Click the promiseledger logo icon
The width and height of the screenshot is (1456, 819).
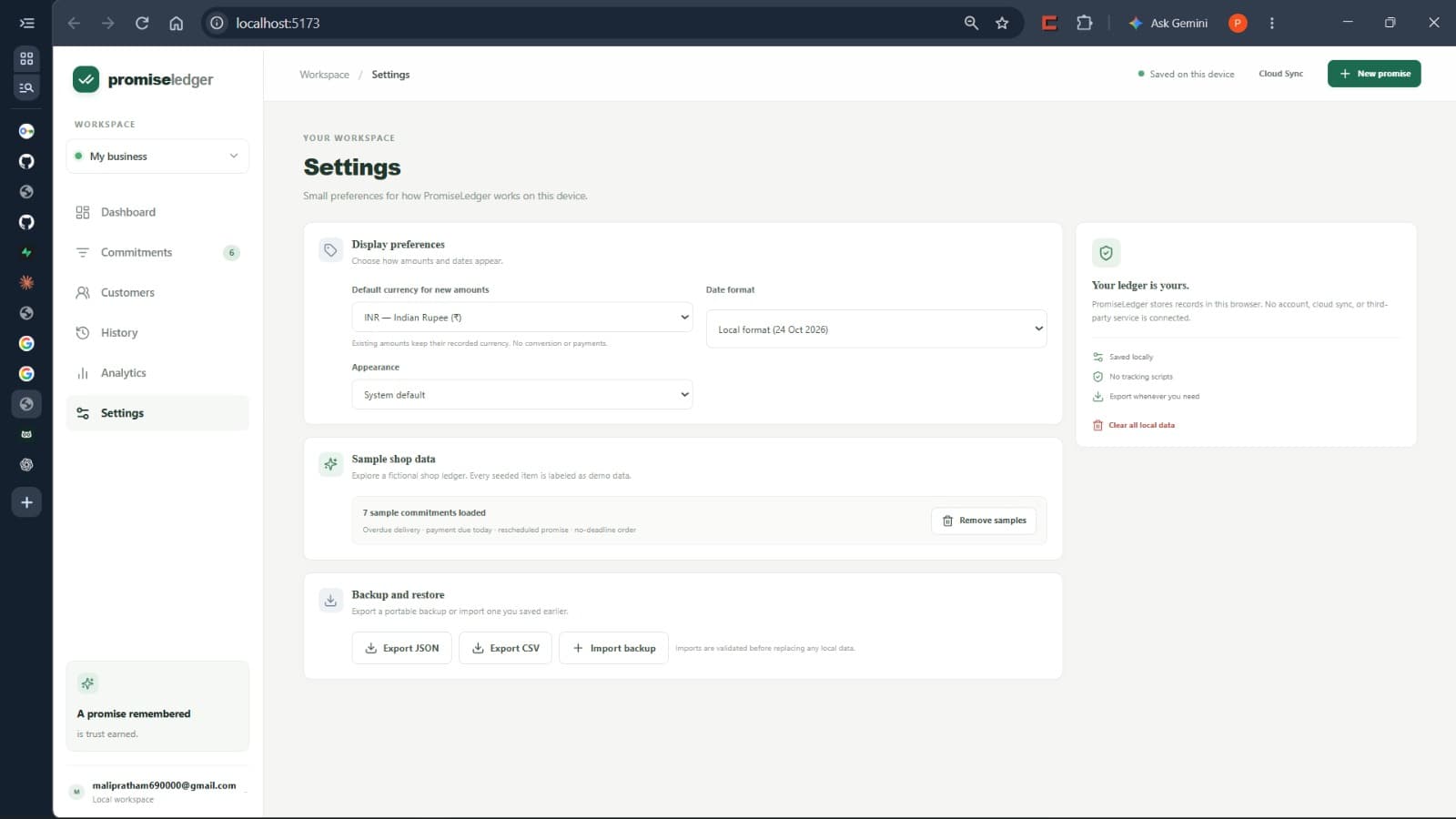pyautogui.click(x=86, y=79)
